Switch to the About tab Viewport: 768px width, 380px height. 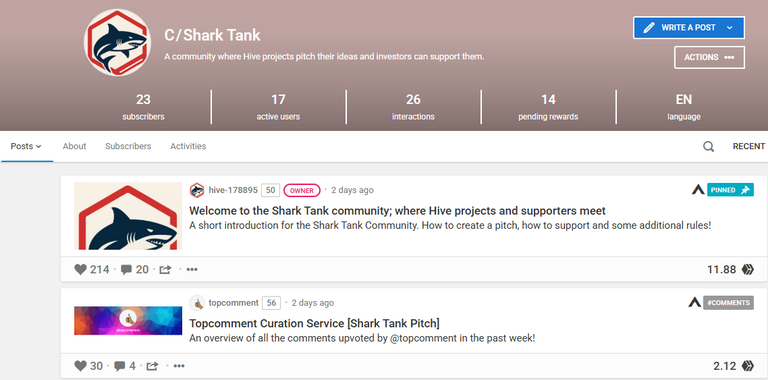74,146
